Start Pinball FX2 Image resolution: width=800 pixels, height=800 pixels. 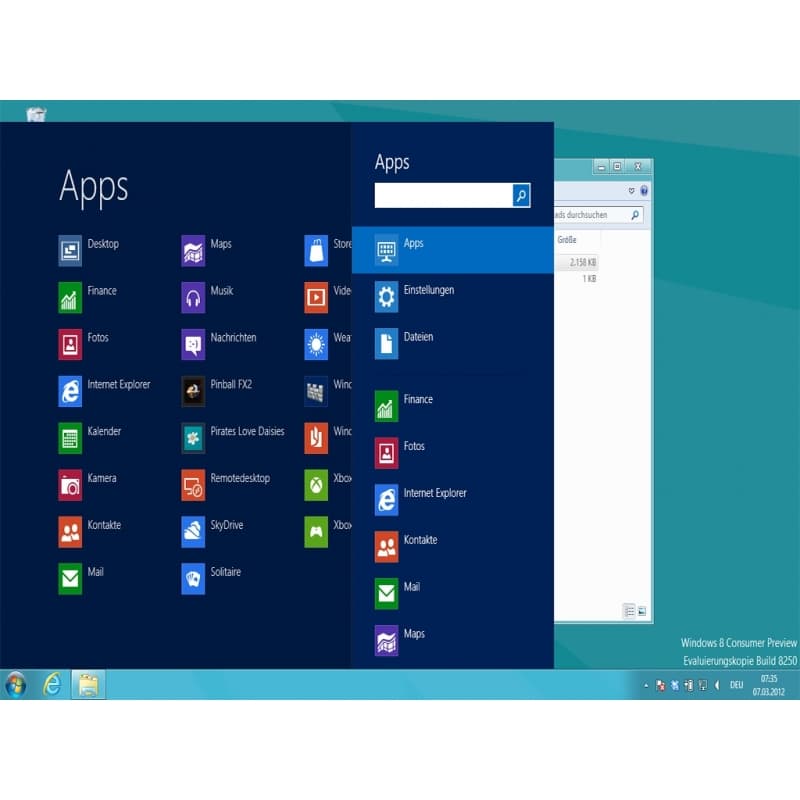(x=217, y=391)
